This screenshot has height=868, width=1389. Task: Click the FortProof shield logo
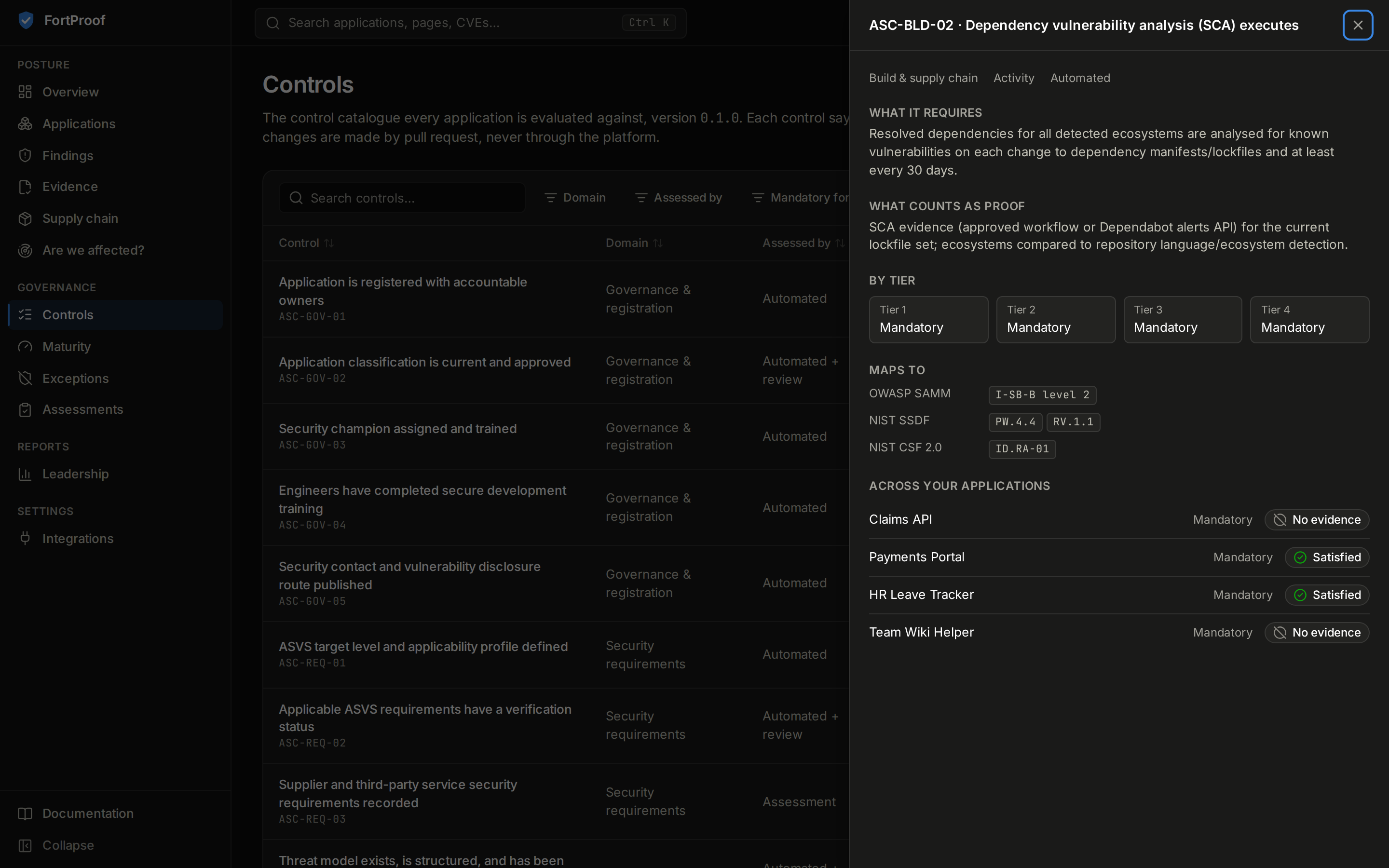point(26,21)
